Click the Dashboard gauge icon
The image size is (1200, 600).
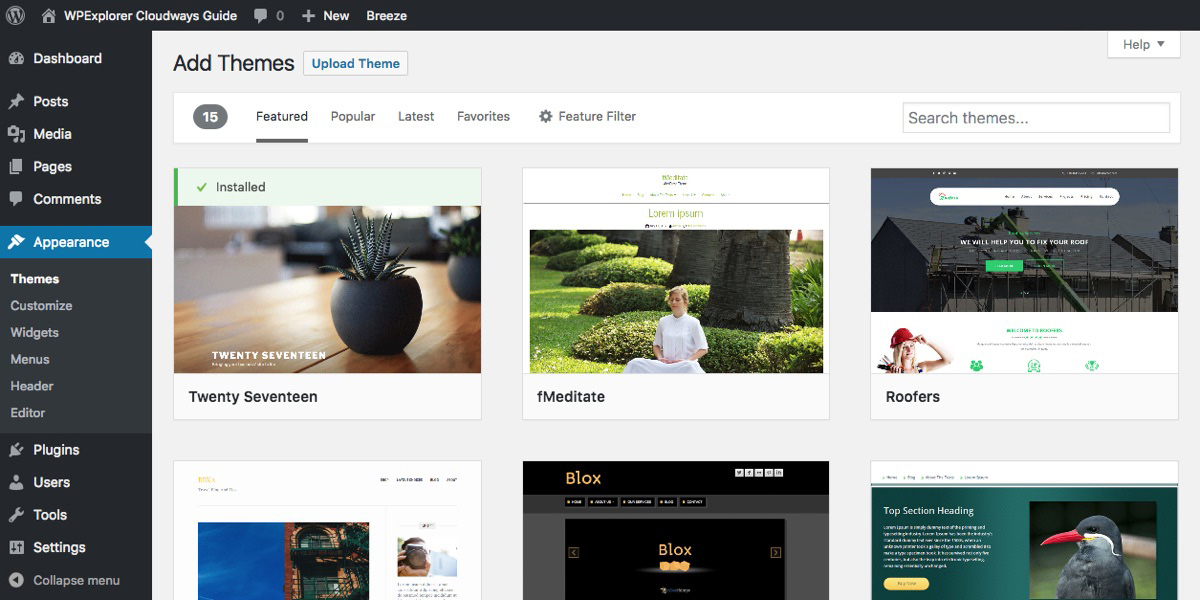[16, 58]
